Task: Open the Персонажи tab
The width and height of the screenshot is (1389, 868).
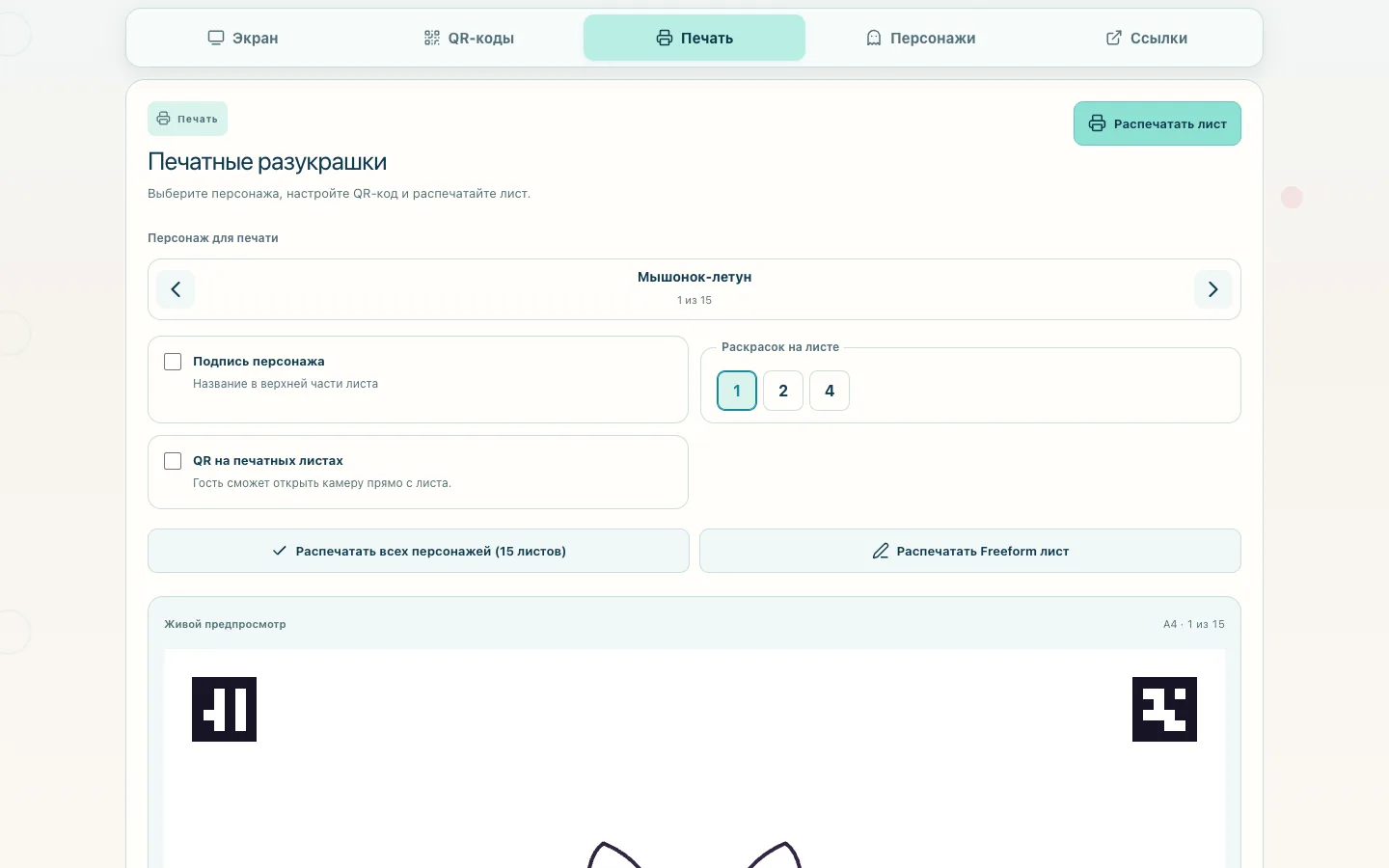Action: pos(920,38)
